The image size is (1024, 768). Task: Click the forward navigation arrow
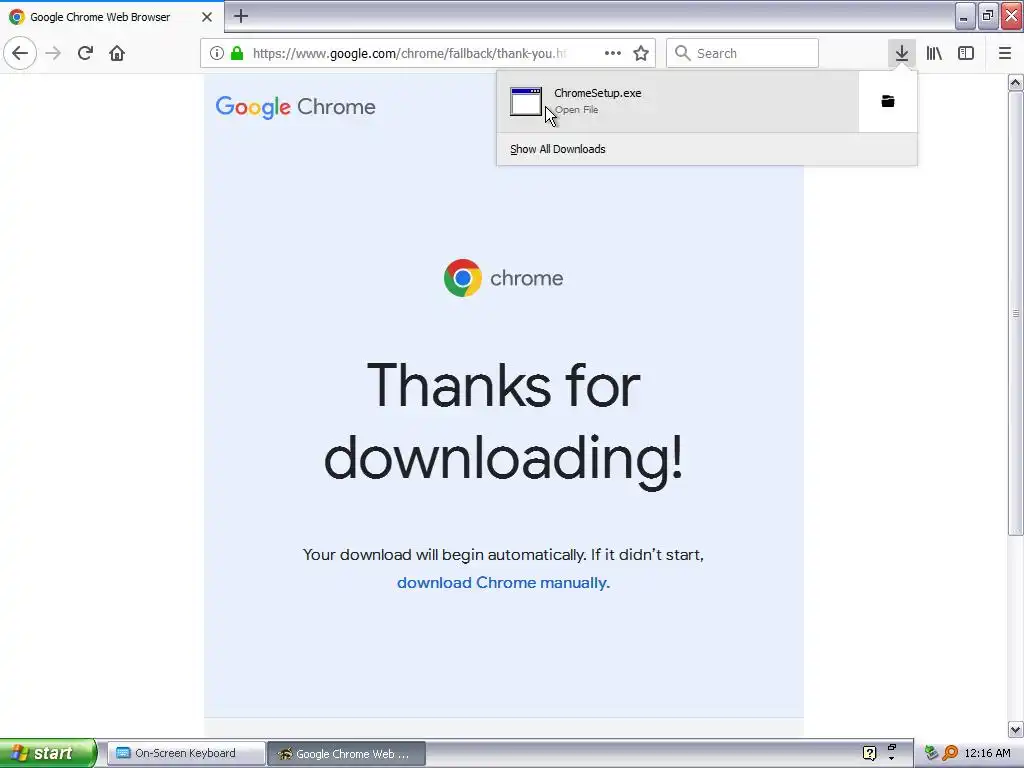53,53
